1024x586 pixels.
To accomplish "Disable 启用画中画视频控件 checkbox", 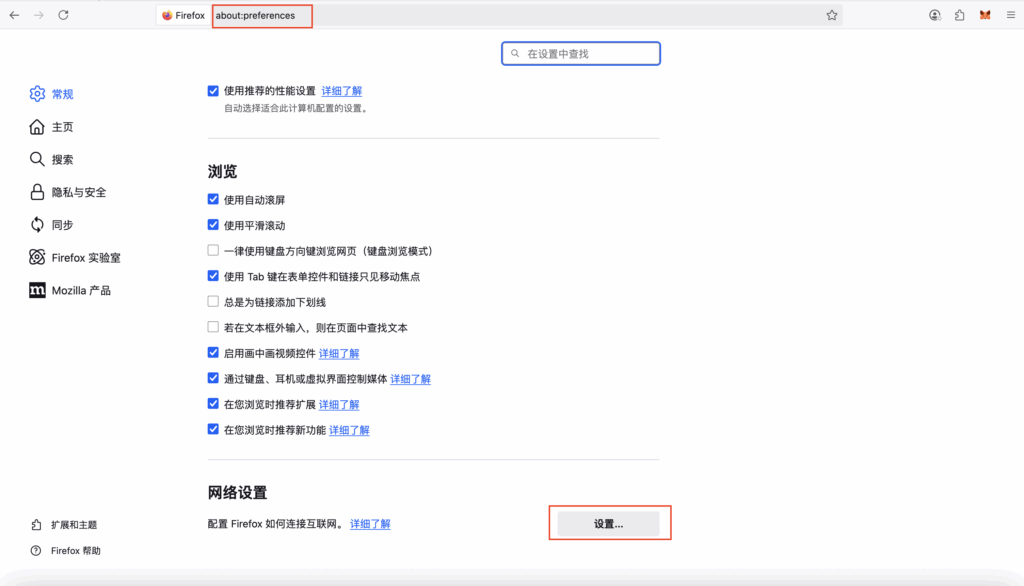I will pyautogui.click(x=213, y=353).
